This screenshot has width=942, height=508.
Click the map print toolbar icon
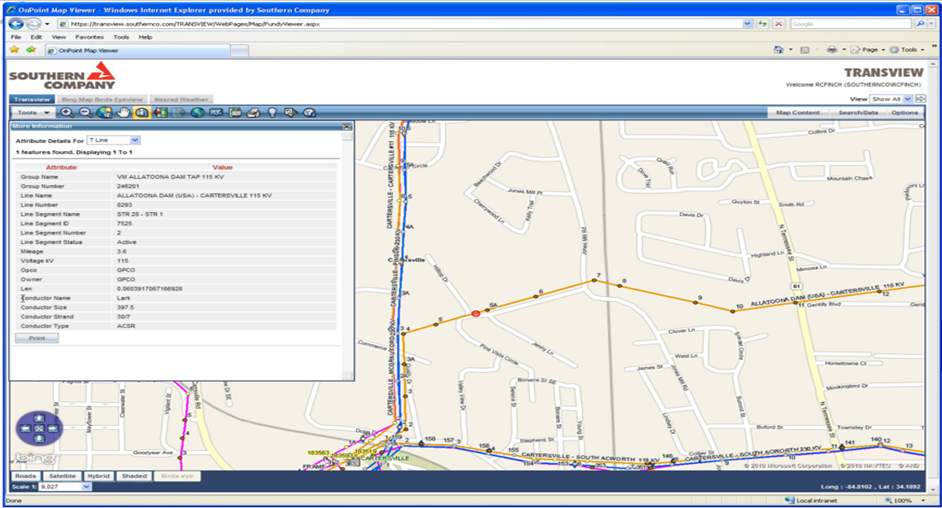pyautogui.click(x=254, y=112)
